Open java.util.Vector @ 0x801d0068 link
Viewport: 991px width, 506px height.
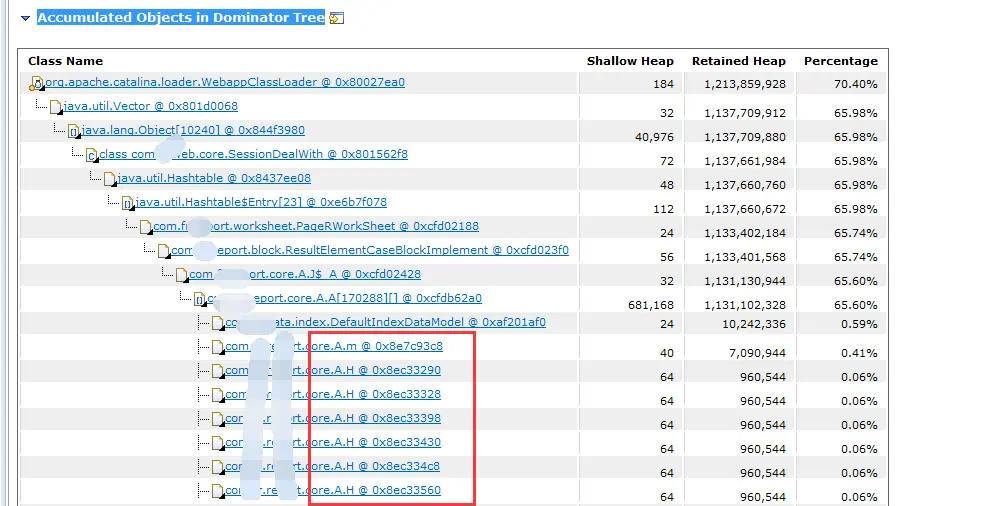pyautogui.click(x=150, y=106)
